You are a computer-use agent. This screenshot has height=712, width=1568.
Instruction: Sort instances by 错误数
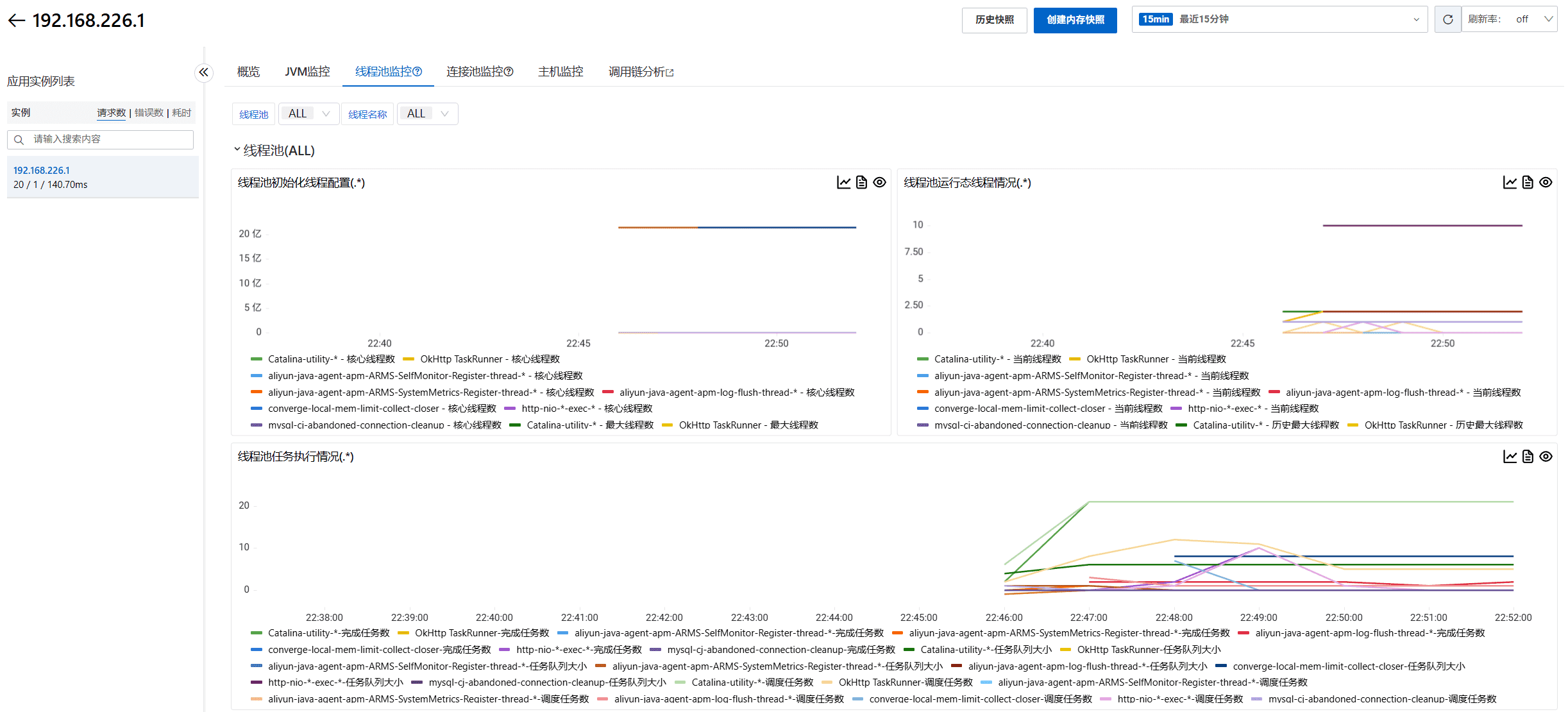tap(149, 113)
